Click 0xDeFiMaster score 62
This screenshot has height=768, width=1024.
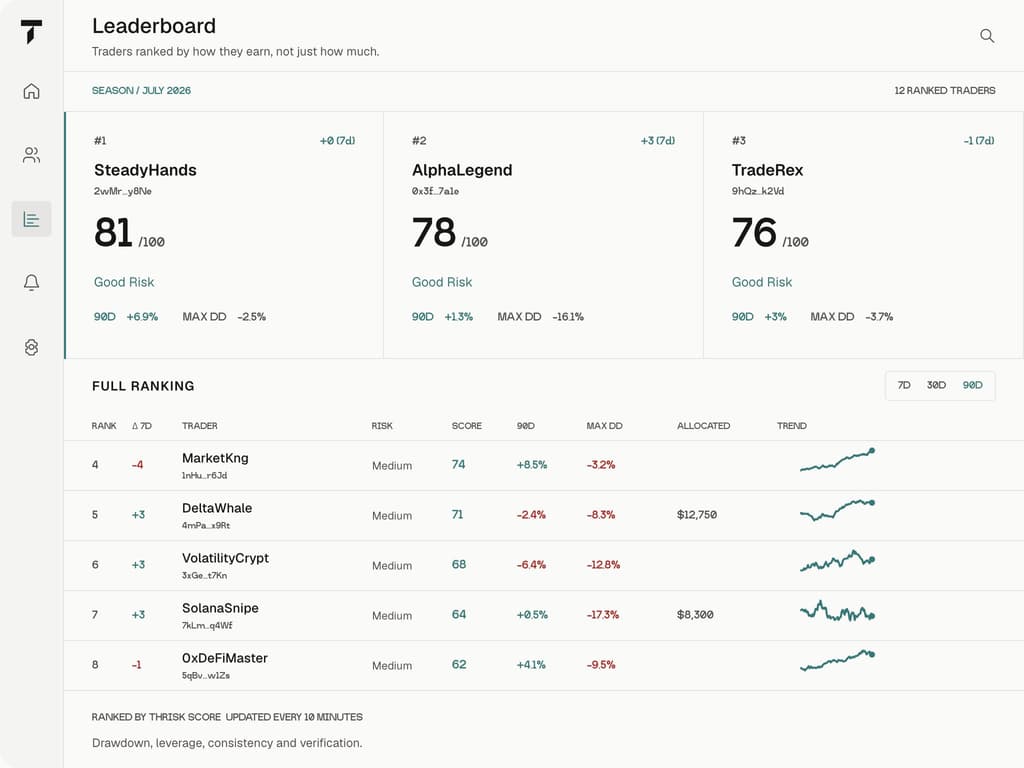click(x=459, y=664)
